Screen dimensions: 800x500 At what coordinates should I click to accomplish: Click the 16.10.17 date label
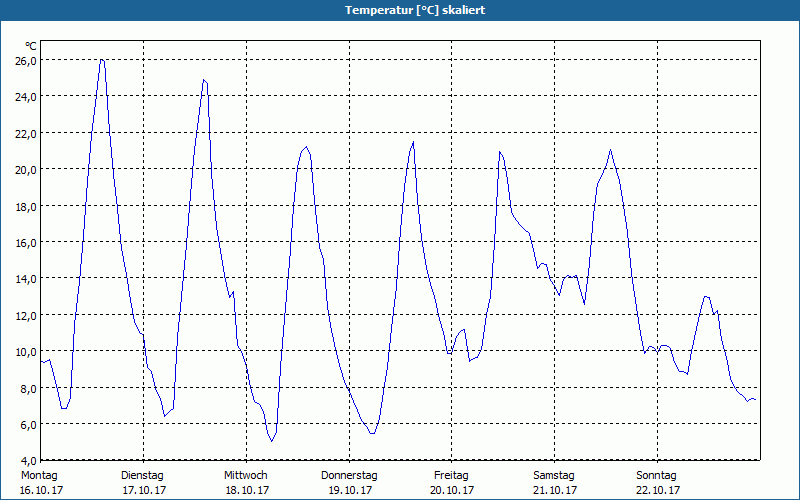[41, 490]
